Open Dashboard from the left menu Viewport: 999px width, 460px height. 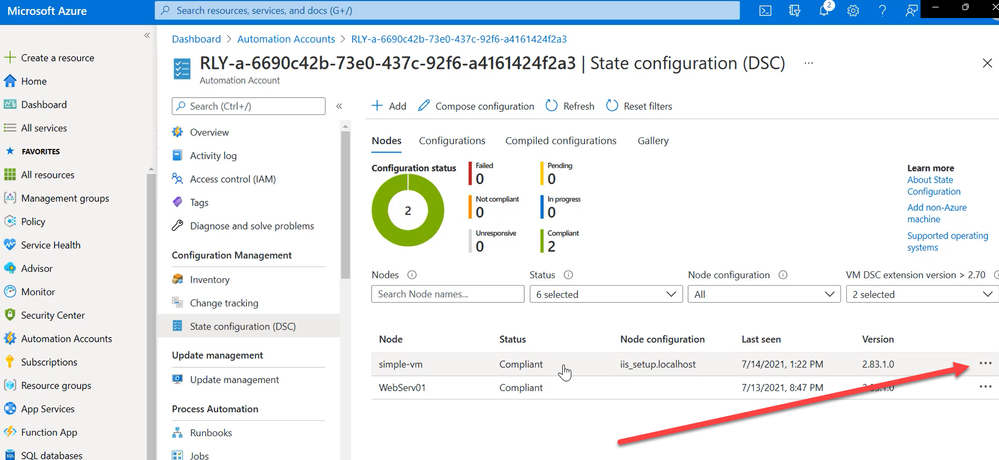pyautogui.click(x=43, y=104)
